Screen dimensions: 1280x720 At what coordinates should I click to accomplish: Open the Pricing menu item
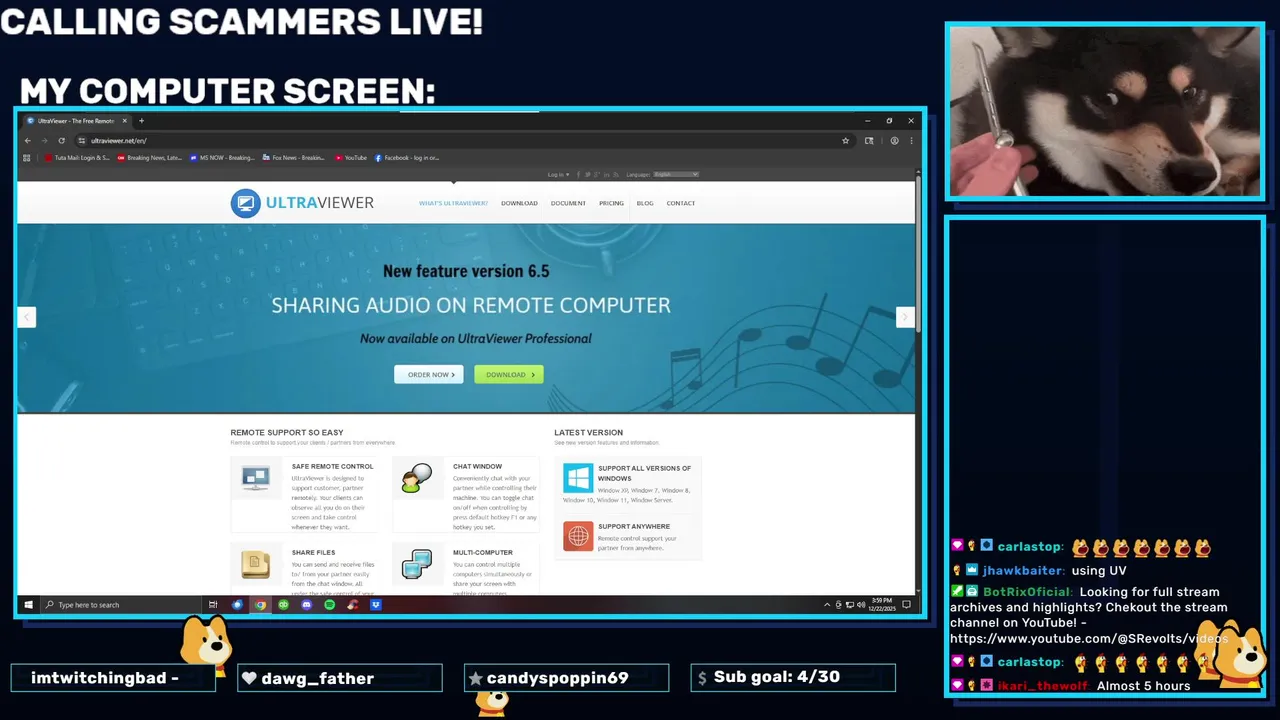pos(611,203)
